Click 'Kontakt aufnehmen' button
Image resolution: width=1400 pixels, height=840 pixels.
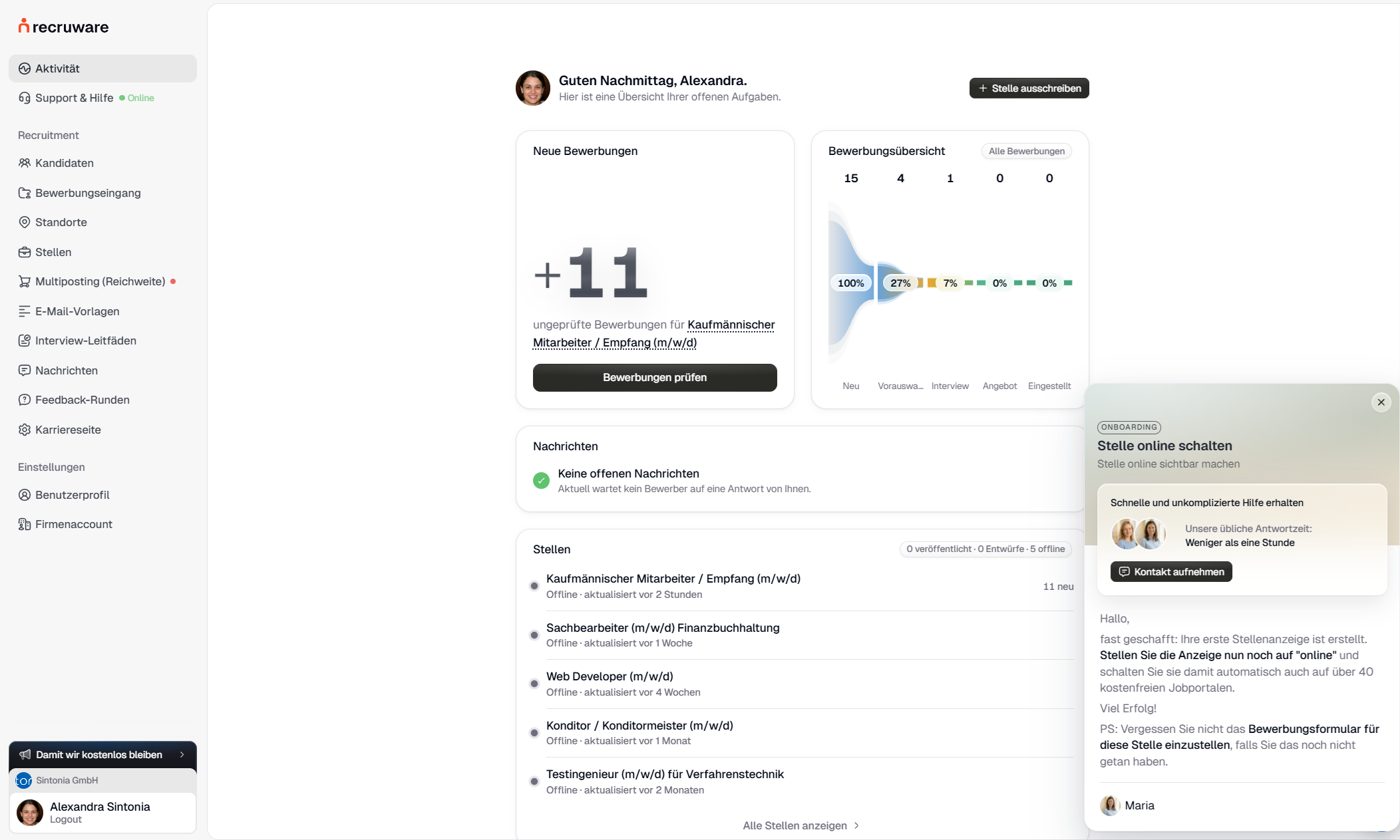[x=1170, y=571]
